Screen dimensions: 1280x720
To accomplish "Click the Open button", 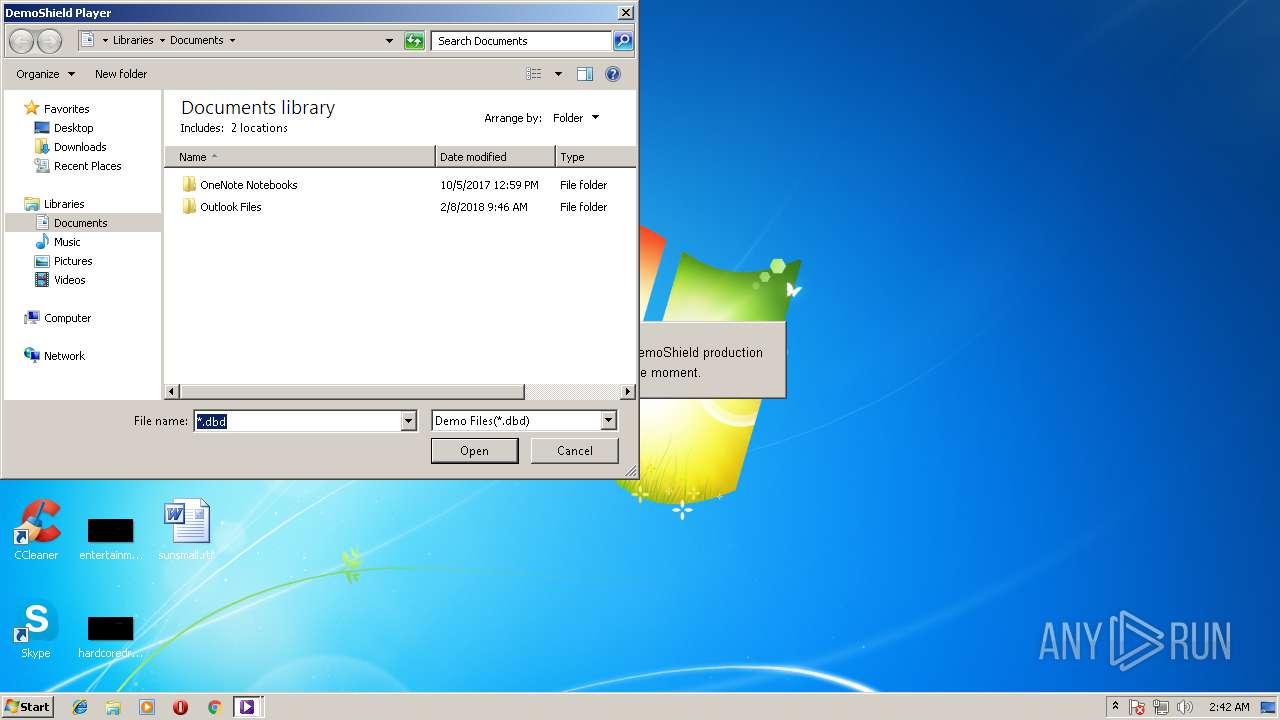I will tap(474, 451).
